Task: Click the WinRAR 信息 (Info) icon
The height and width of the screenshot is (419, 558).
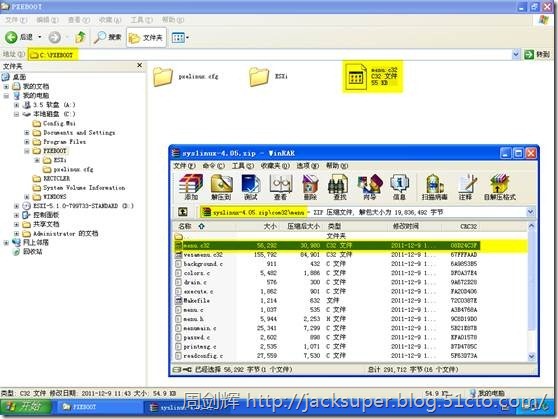Action: (399, 187)
